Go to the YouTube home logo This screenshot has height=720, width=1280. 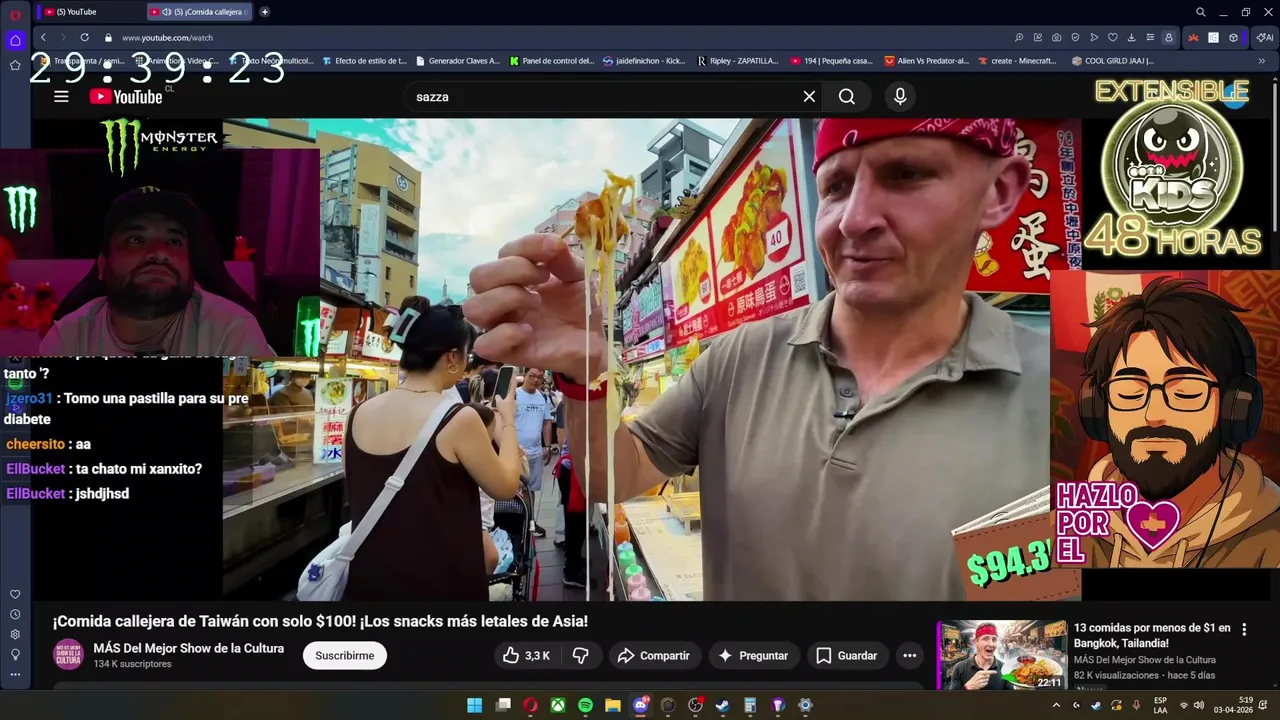[x=126, y=96]
